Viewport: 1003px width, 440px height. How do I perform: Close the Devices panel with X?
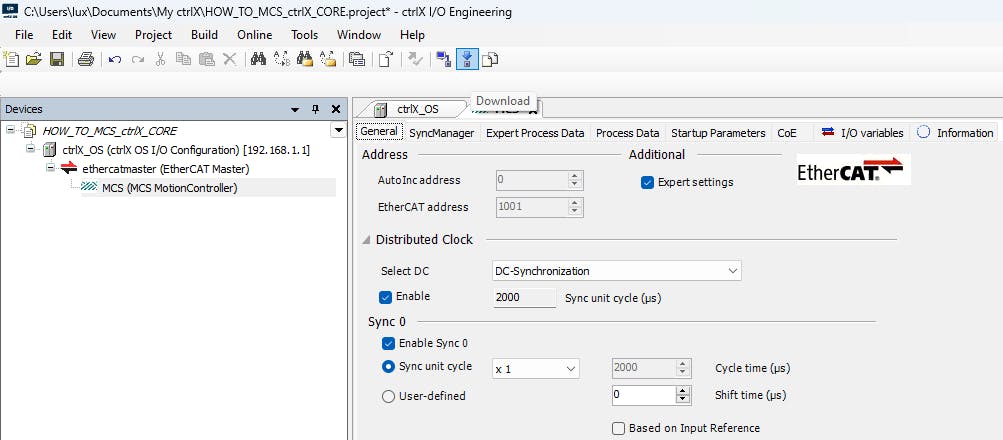pyautogui.click(x=335, y=109)
